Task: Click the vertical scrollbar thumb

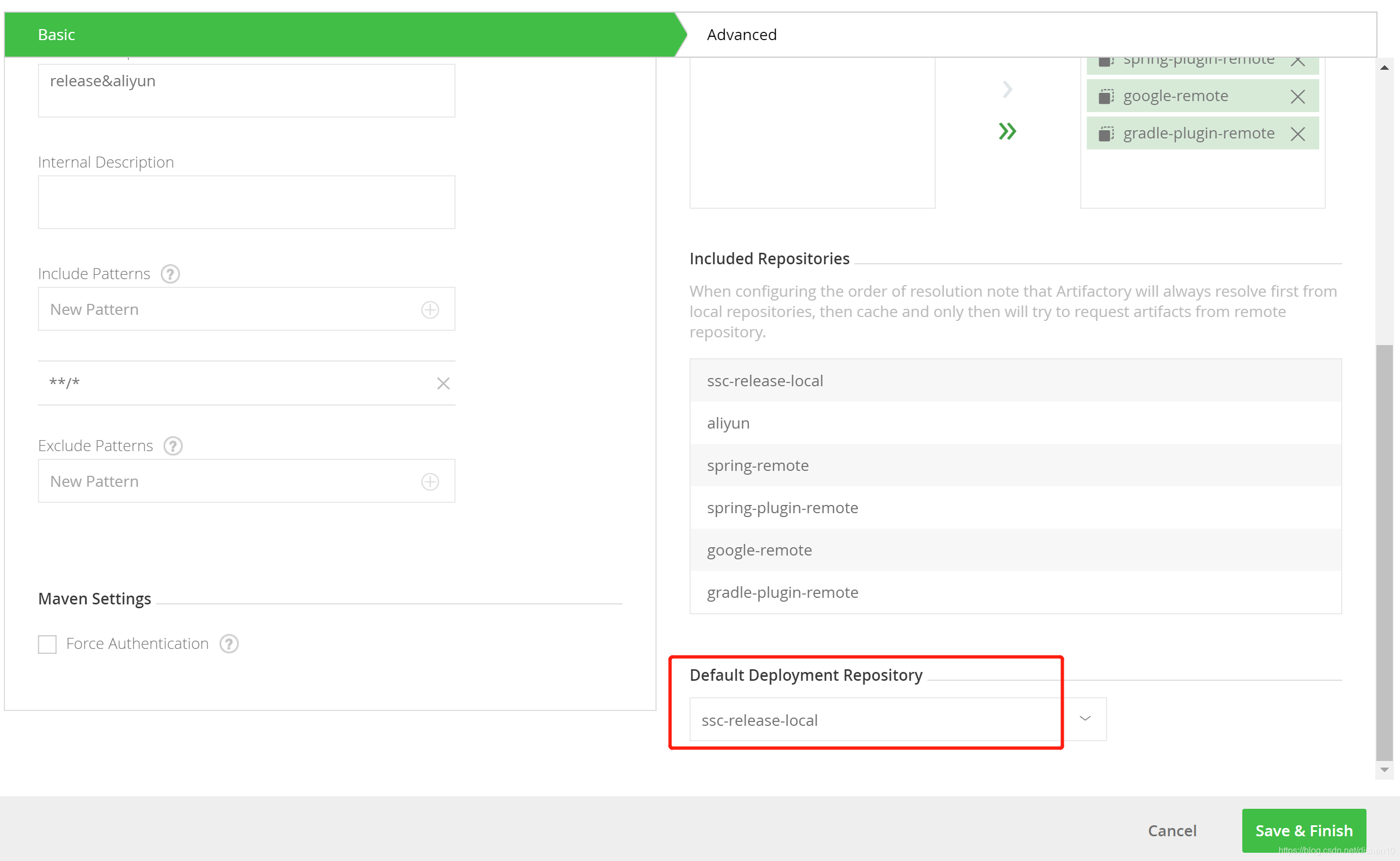Action: pyautogui.click(x=1384, y=552)
